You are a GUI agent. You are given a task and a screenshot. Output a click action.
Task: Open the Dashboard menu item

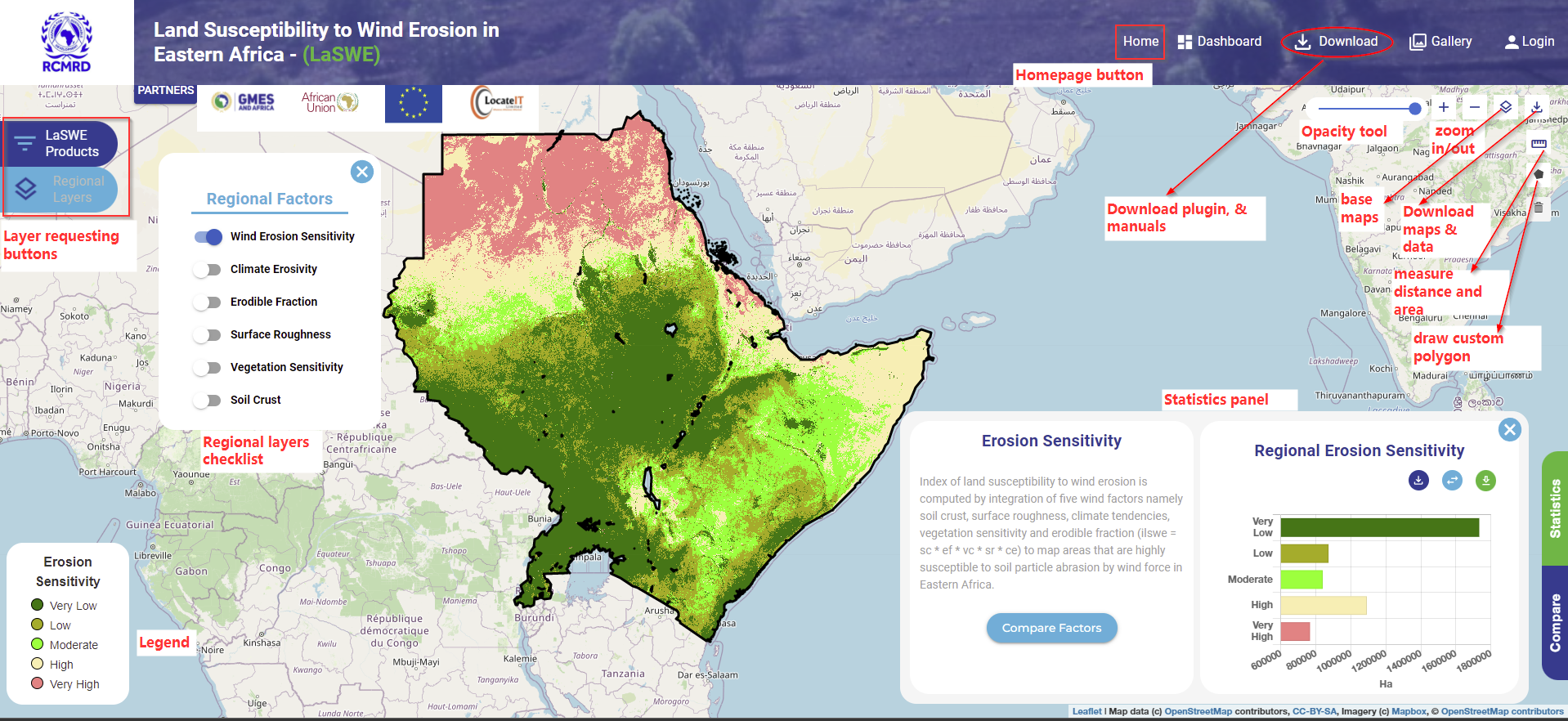coord(1220,42)
